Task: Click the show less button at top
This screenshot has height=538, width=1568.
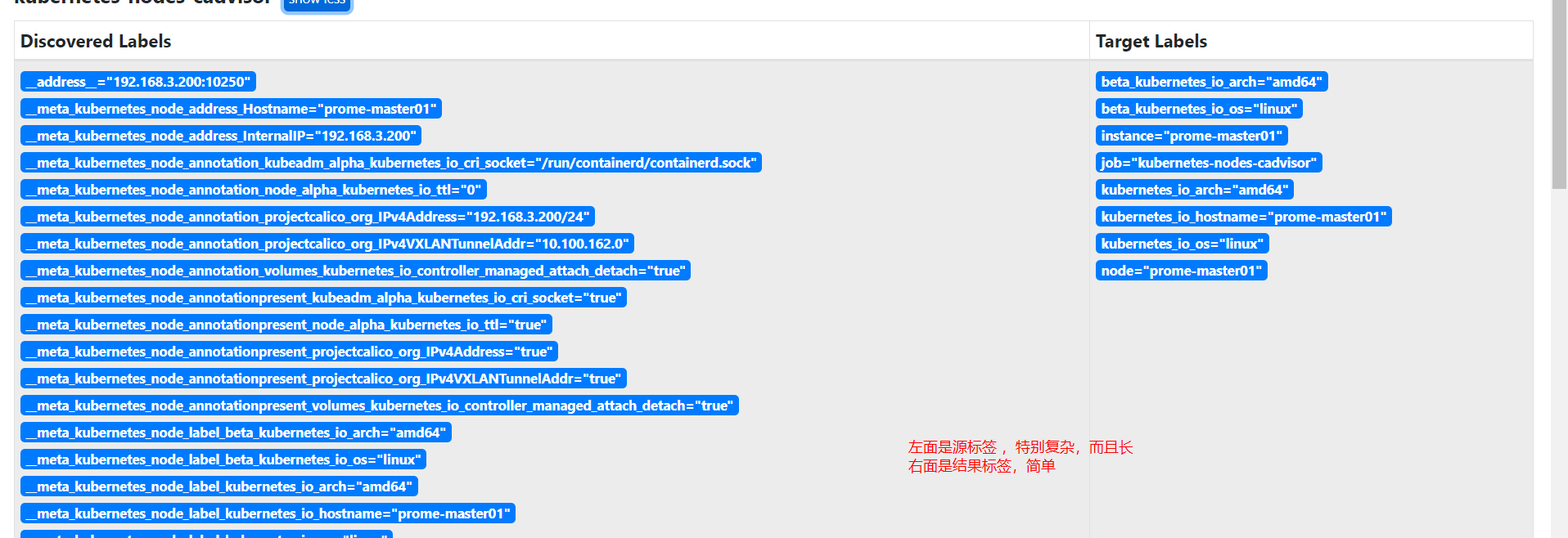Action: click(317, 4)
